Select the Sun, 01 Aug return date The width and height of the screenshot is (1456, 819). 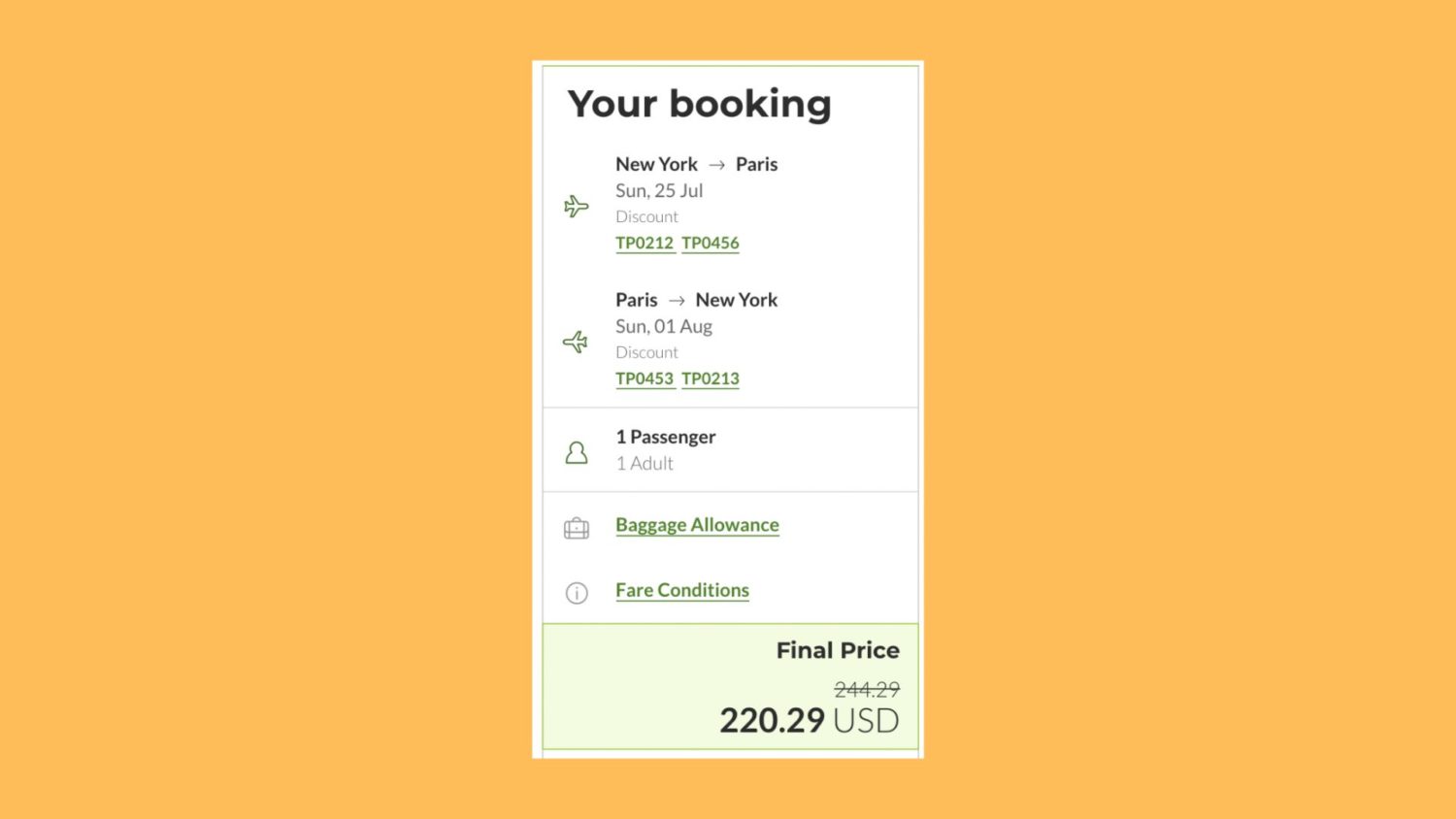(664, 326)
